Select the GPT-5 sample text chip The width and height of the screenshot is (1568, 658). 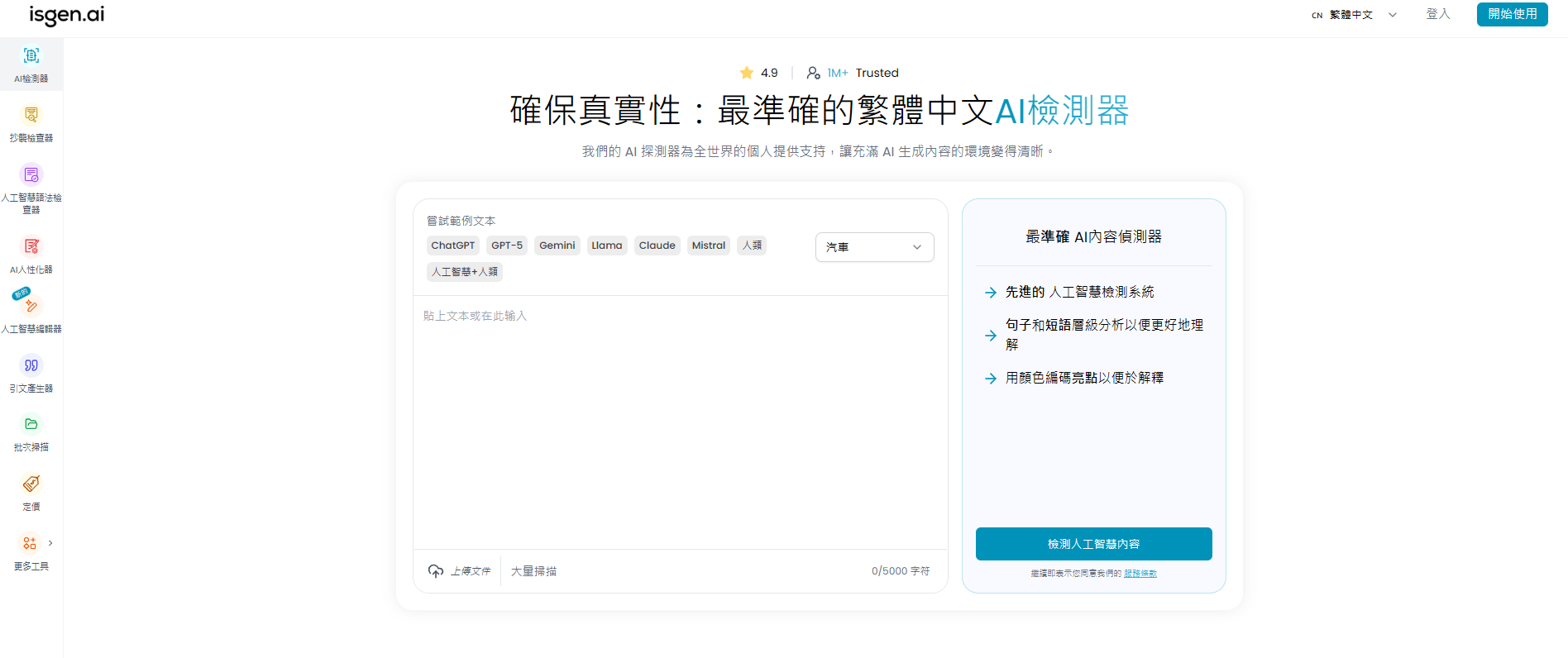coord(507,246)
